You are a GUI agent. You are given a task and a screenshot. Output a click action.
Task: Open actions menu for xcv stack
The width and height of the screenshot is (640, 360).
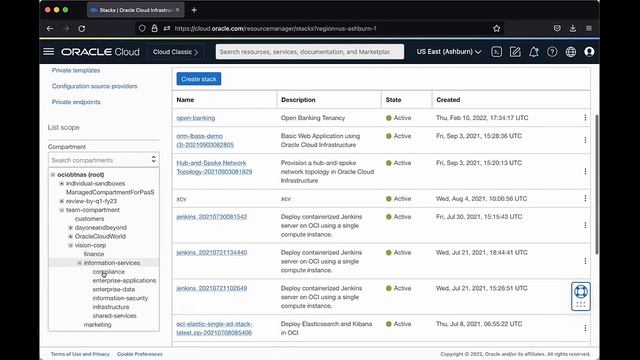[x=585, y=198]
